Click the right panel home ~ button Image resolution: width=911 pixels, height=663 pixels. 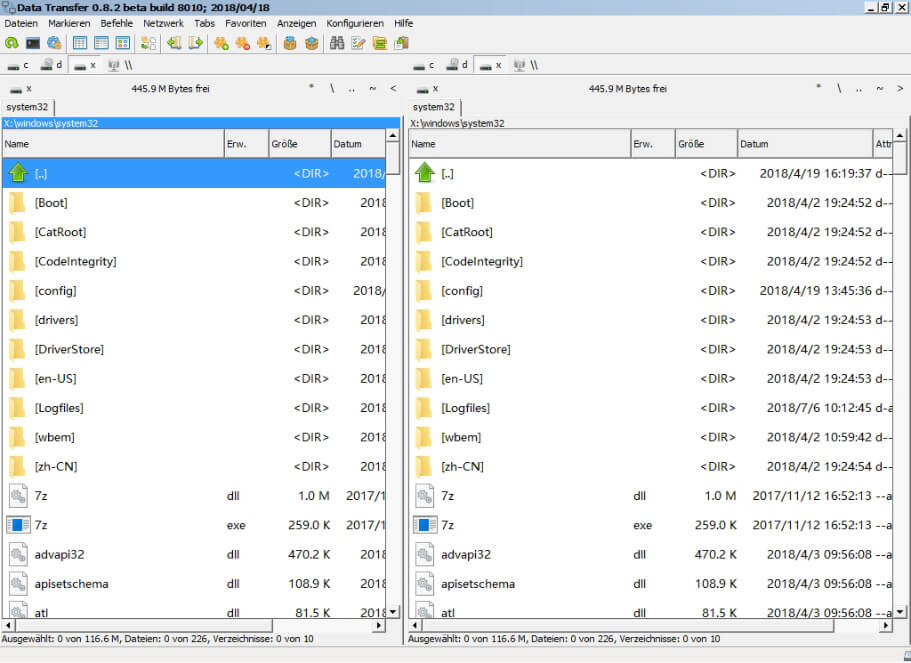click(880, 88)
